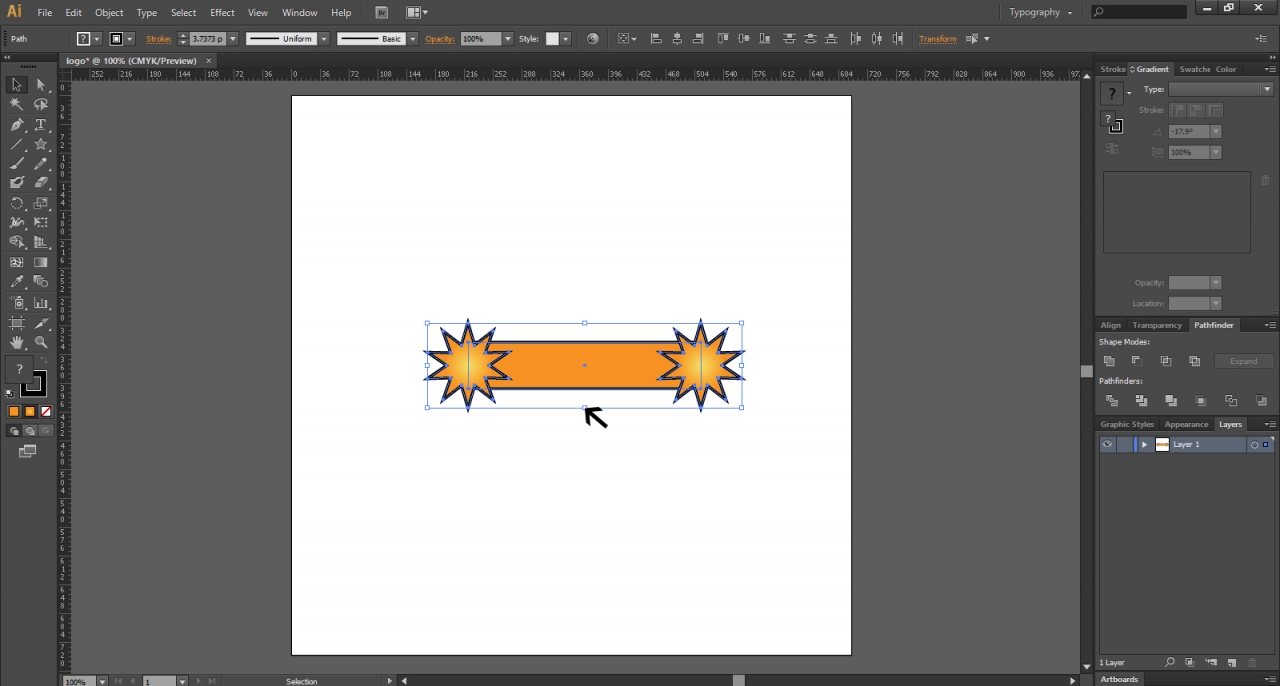Click the stroke weight value field
The width and height of the screenshot is (1280, 686).
point(207,39)
